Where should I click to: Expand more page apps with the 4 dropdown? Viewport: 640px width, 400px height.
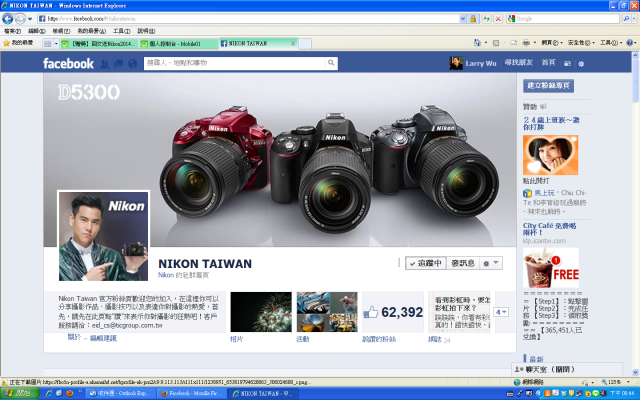click(x=501, y=312)
